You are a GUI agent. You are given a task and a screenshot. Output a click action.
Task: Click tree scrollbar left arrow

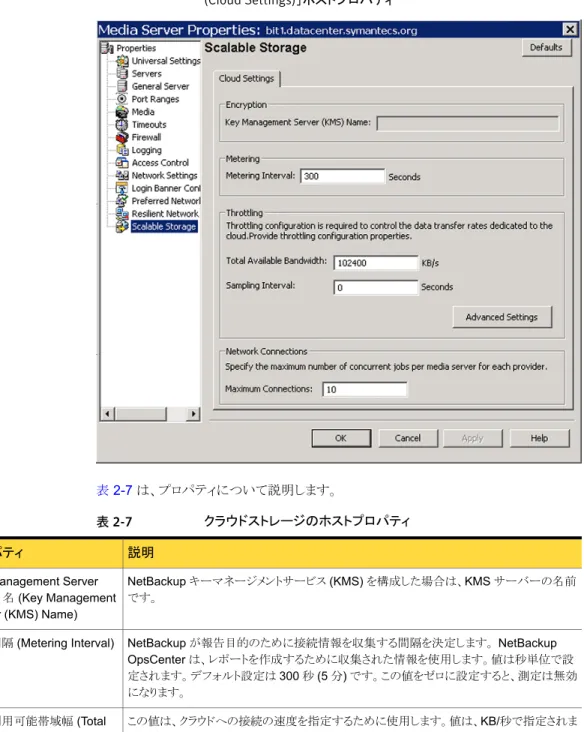tap(107, 414)
